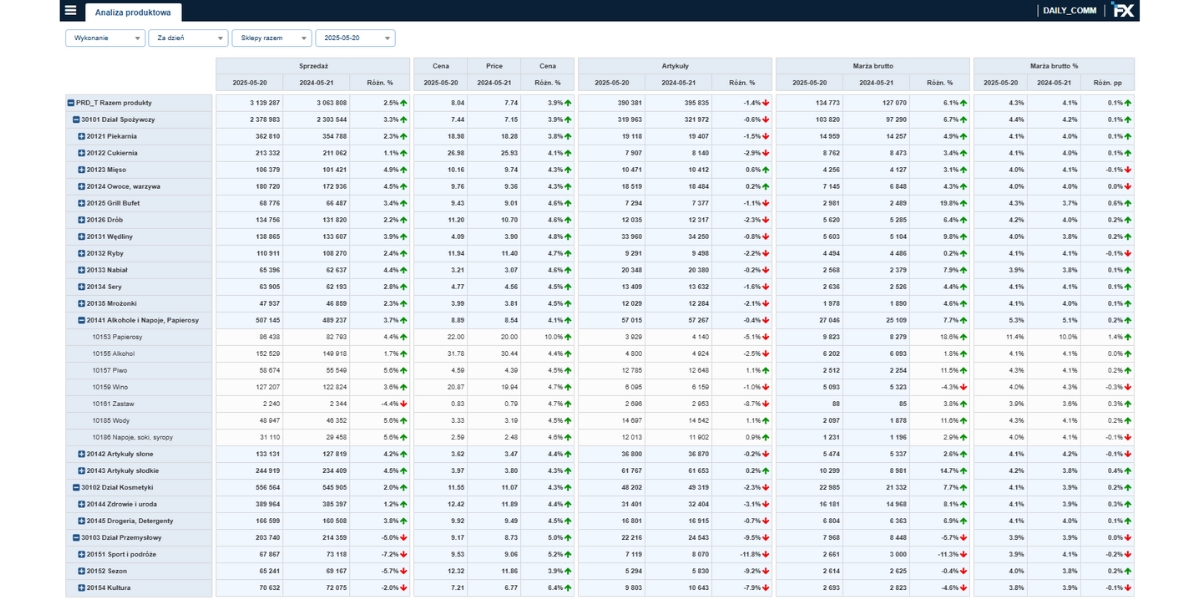
Task: Expand the 20135 Mrożonki row
Action: [x=82, y=303]
